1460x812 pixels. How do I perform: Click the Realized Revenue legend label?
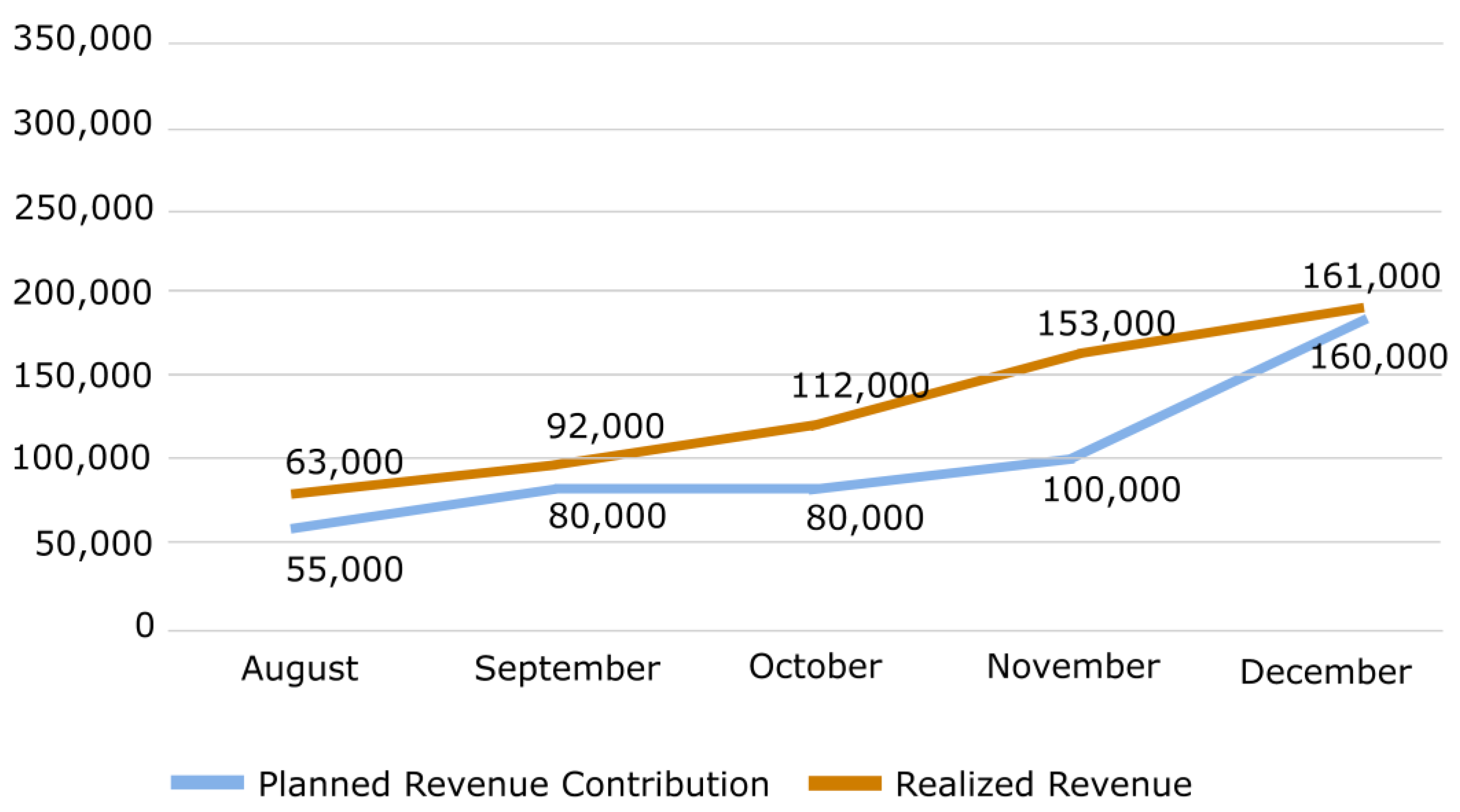tap(1044, 785)
